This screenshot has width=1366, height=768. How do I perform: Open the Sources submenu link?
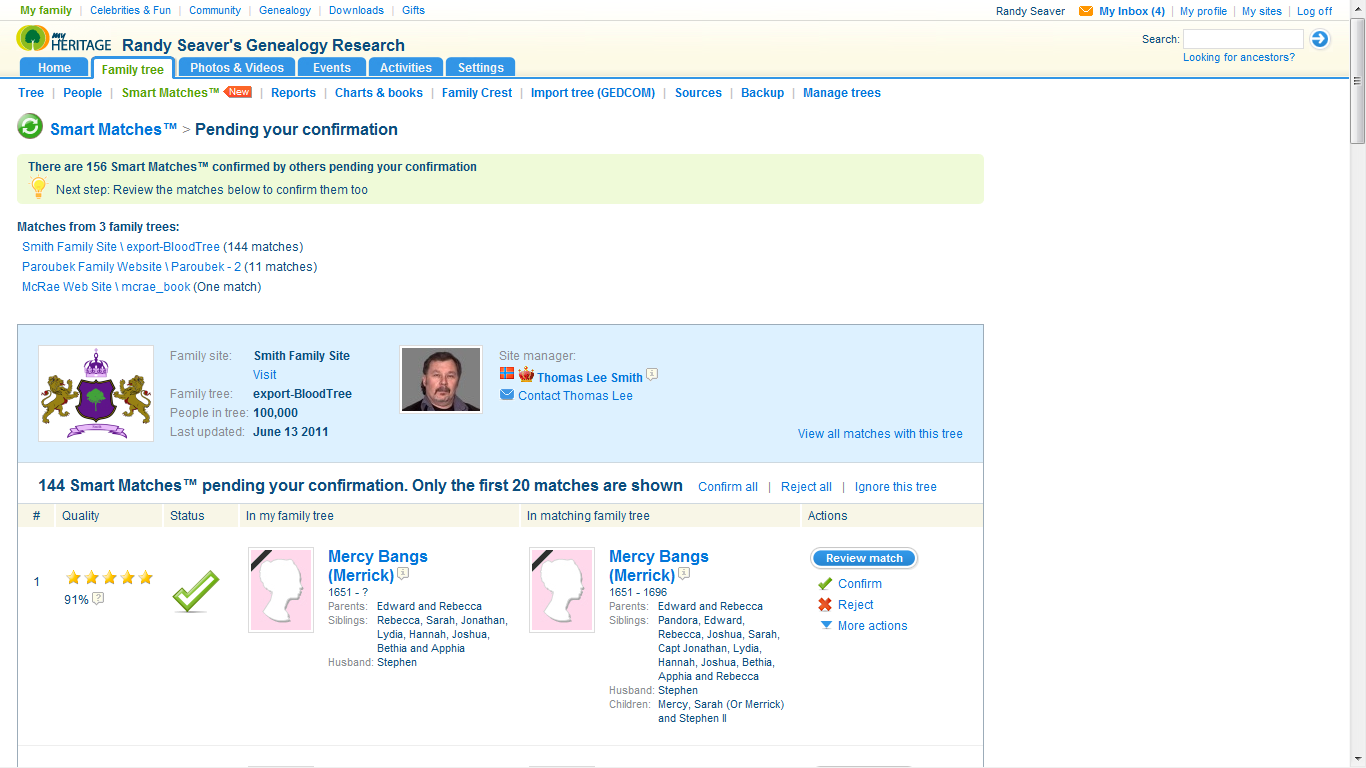tap(698, 93)
